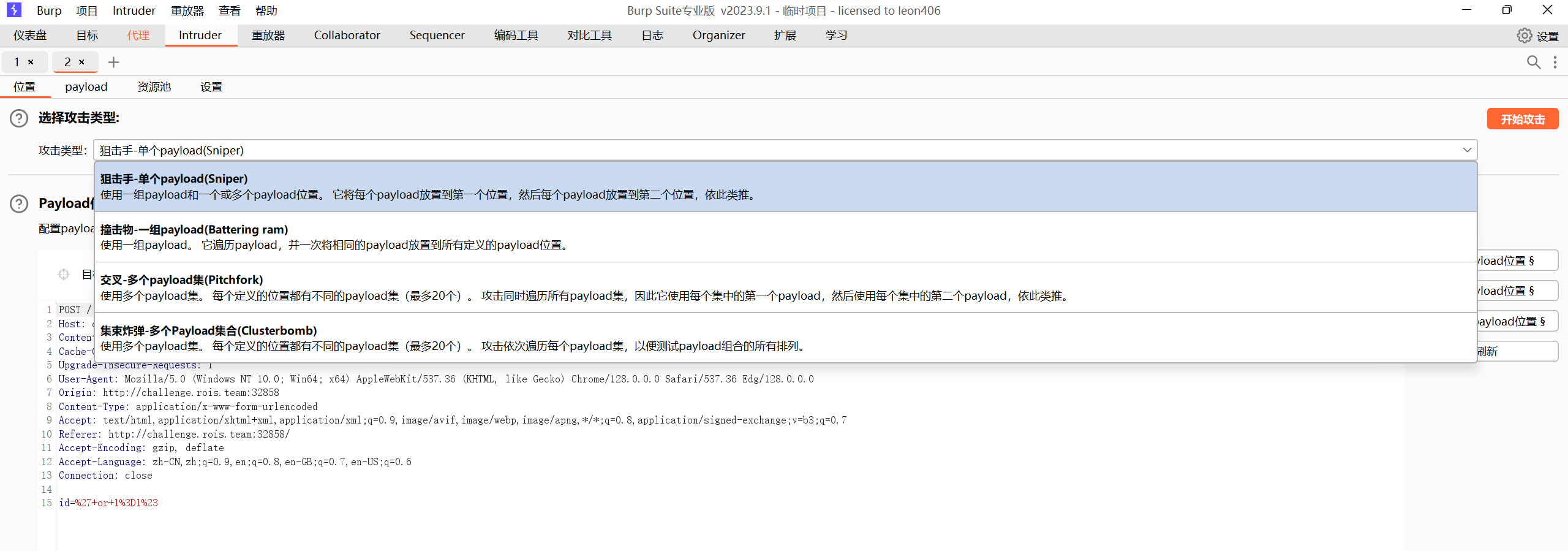Screen dimensions: 1568x551
Task: Click the Referer header line
Action: [x=175, y=434]
